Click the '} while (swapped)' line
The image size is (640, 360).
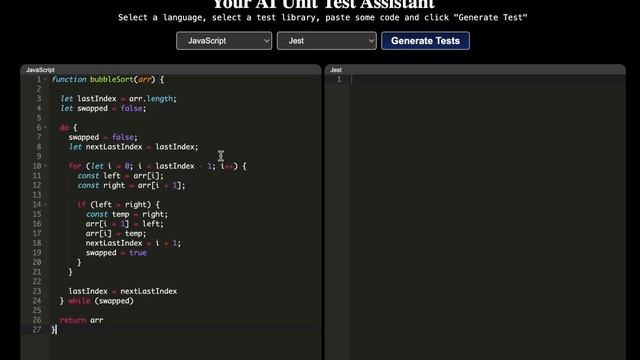(x=97, y=301)
